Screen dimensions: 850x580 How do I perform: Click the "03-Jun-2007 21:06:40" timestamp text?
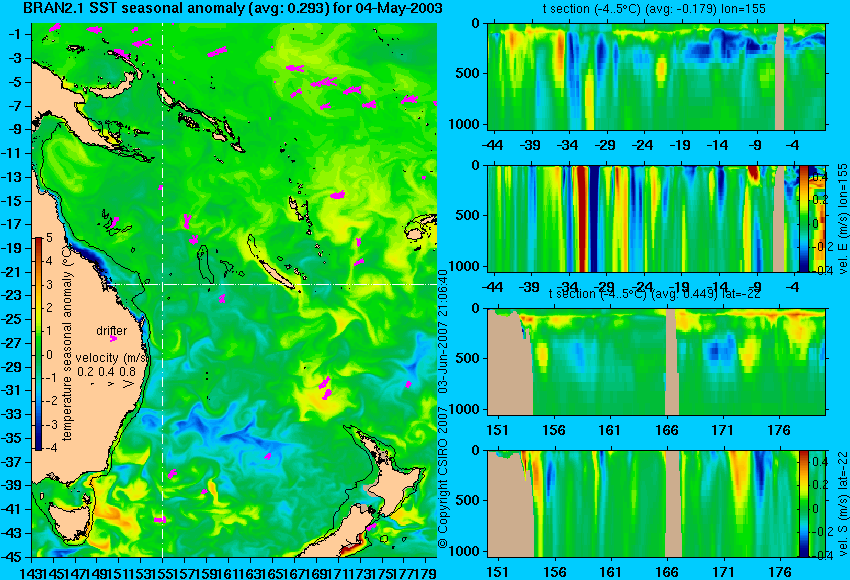[x=443, y=332]
